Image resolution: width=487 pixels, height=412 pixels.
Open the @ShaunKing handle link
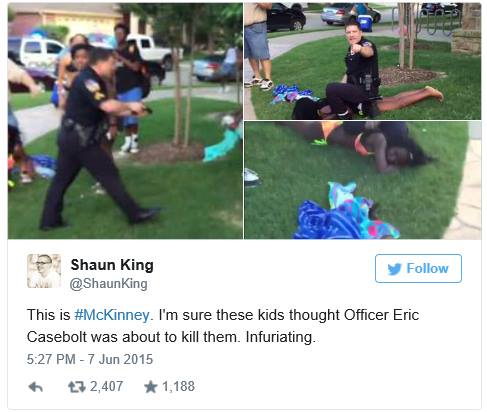tap(108, 284)
